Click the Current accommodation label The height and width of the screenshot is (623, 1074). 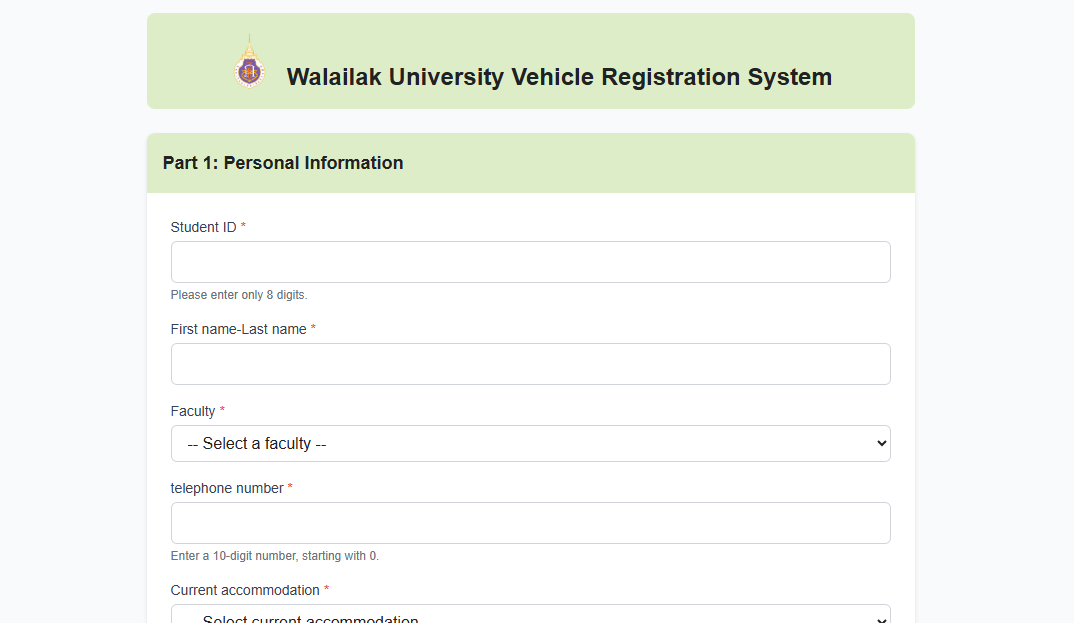(x=245, y=590)
